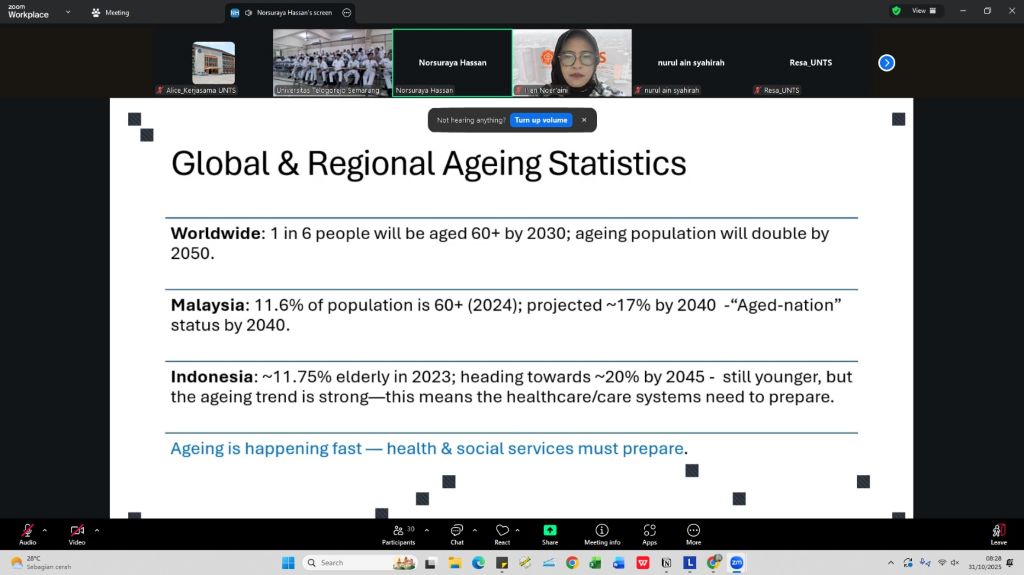Open the View layout menu
1024x575 pixels.
click(x=924, y=11)
